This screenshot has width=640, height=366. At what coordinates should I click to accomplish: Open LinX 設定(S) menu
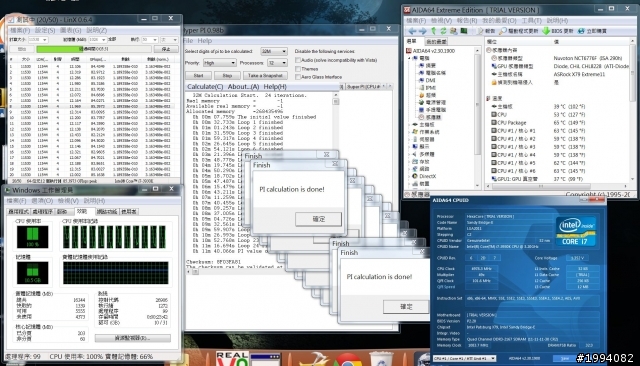[x=45, y=31]
